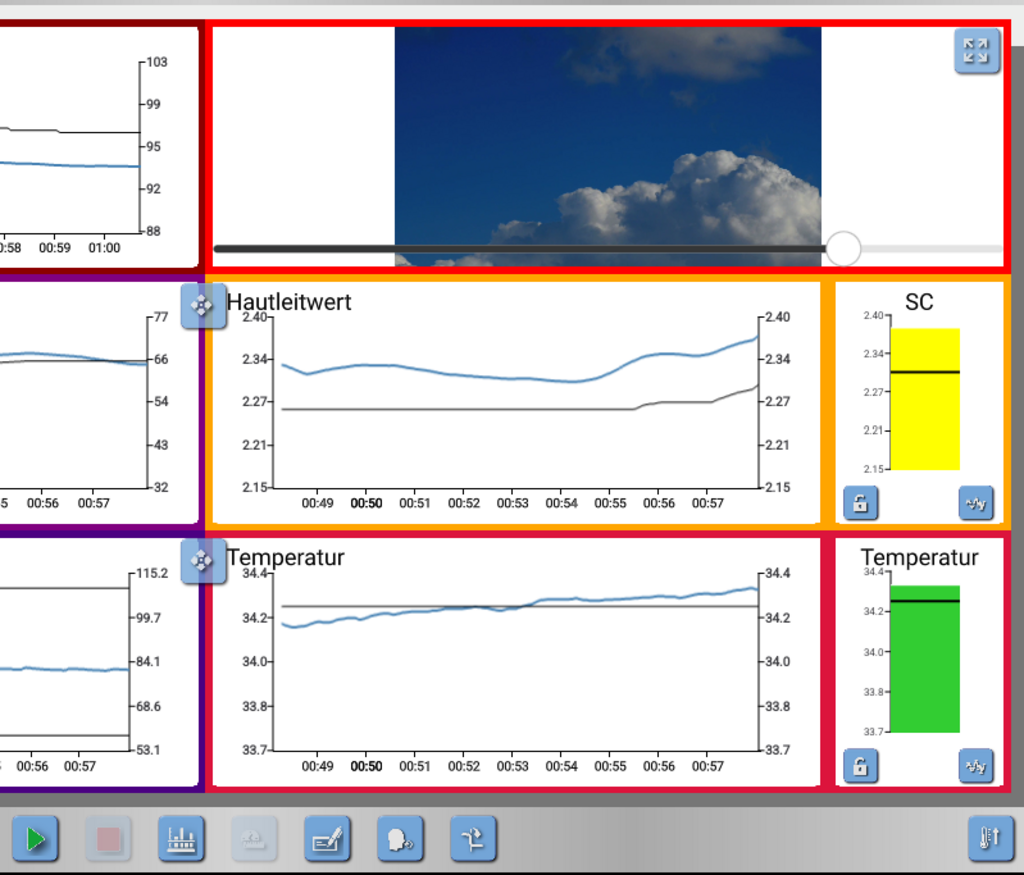Click the green Temperatur level bar
The image size is (1024, 875).
[x=925, y=660]
